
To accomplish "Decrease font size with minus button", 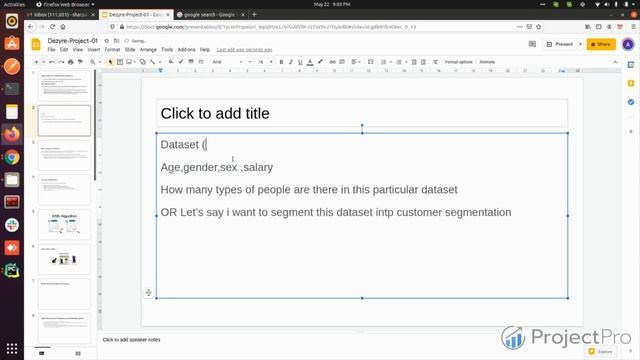I will click(x=250, y=62).
